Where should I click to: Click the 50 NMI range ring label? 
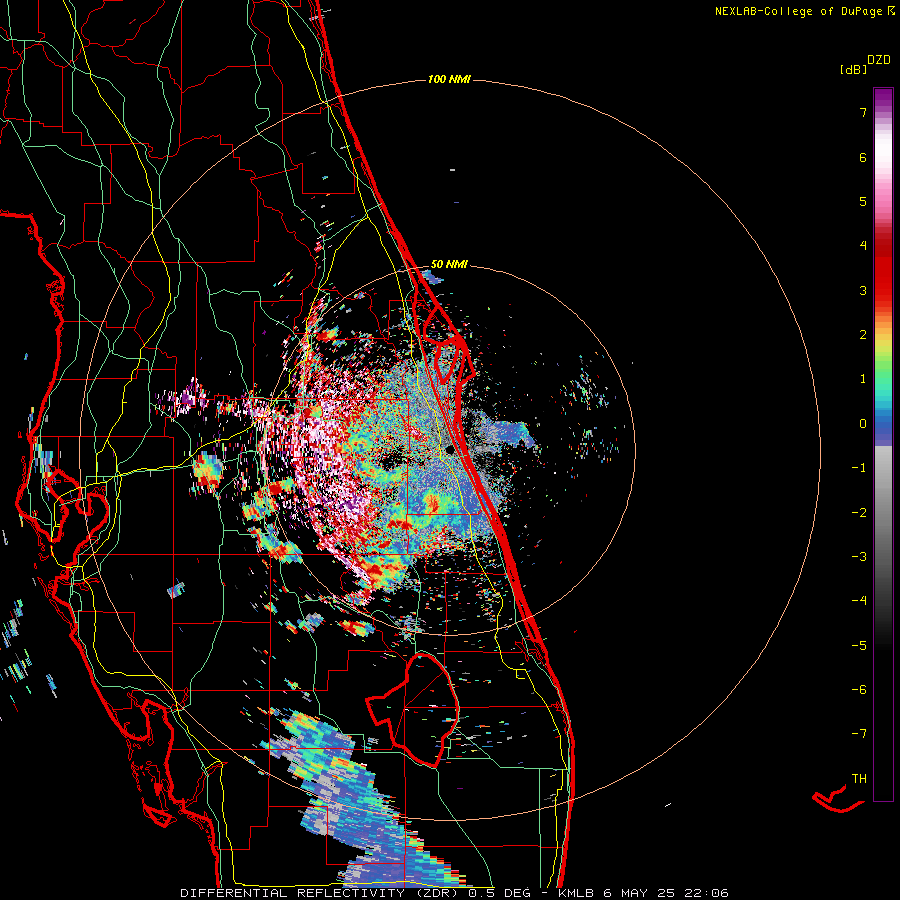pyautogui.click(x=449, y=265)
